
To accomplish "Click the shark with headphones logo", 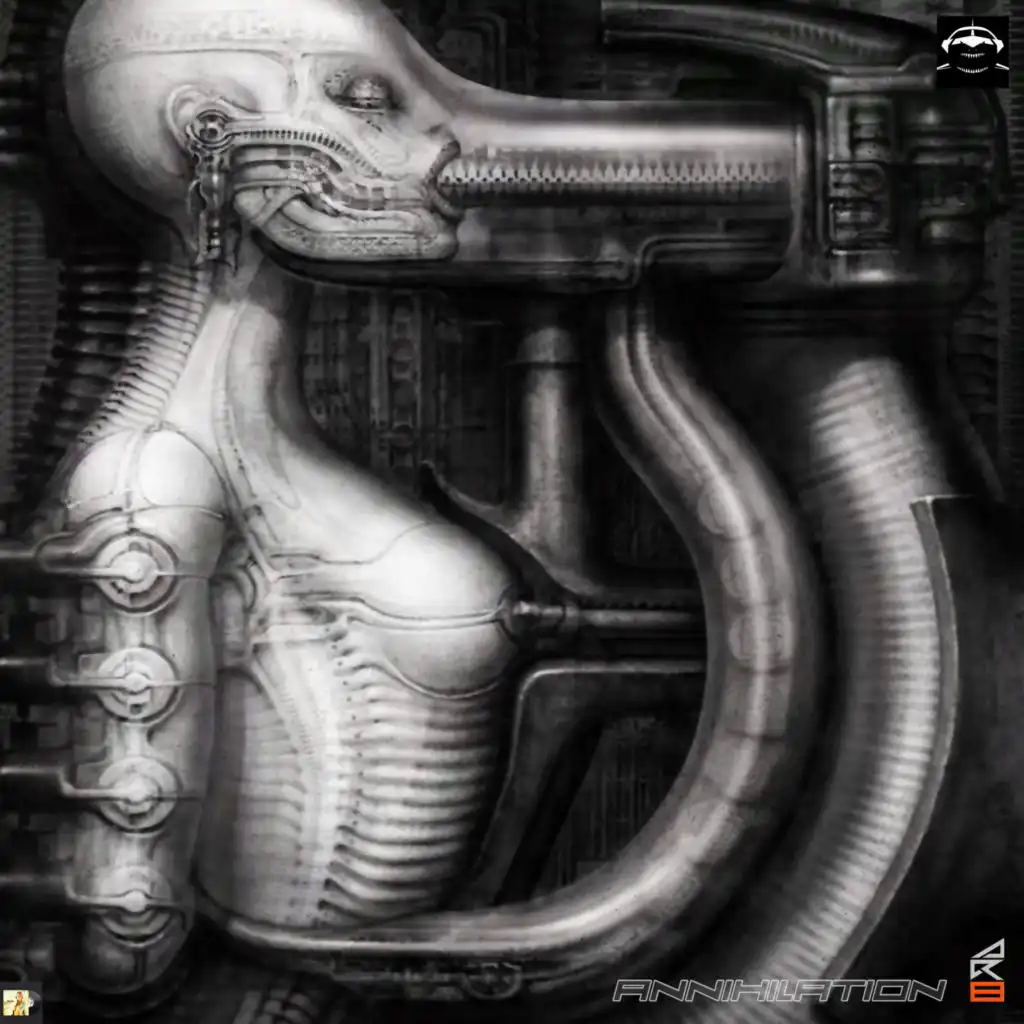I will [972, 52].
